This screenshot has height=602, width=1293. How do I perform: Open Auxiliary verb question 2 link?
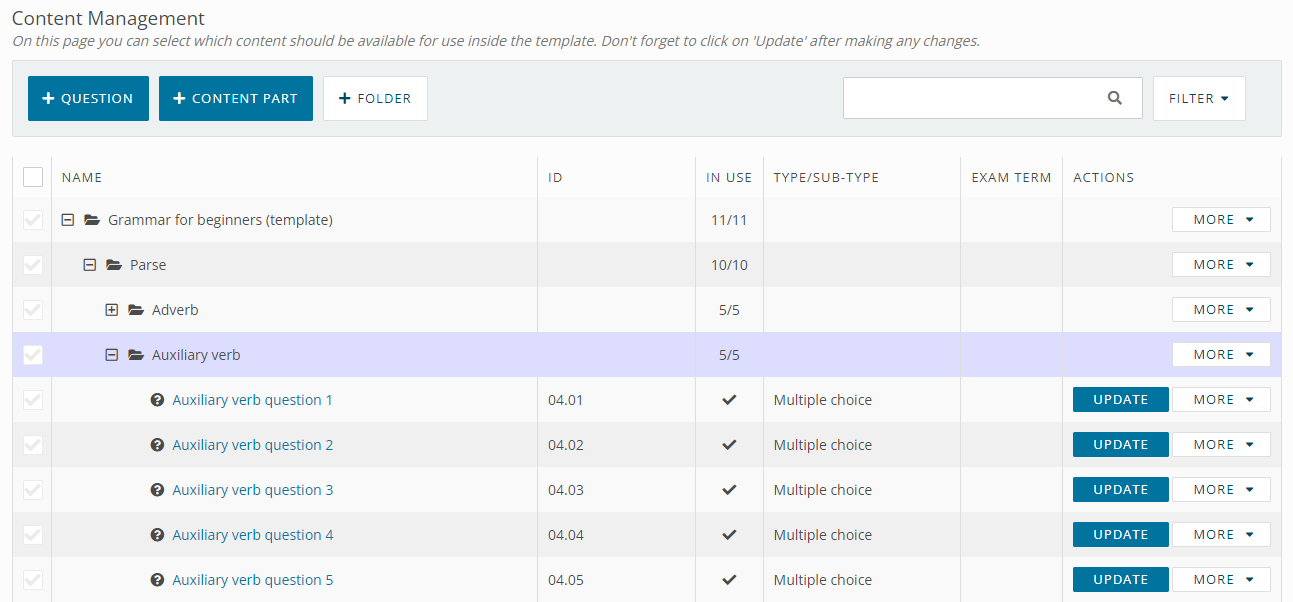click(x=253, y=445)
